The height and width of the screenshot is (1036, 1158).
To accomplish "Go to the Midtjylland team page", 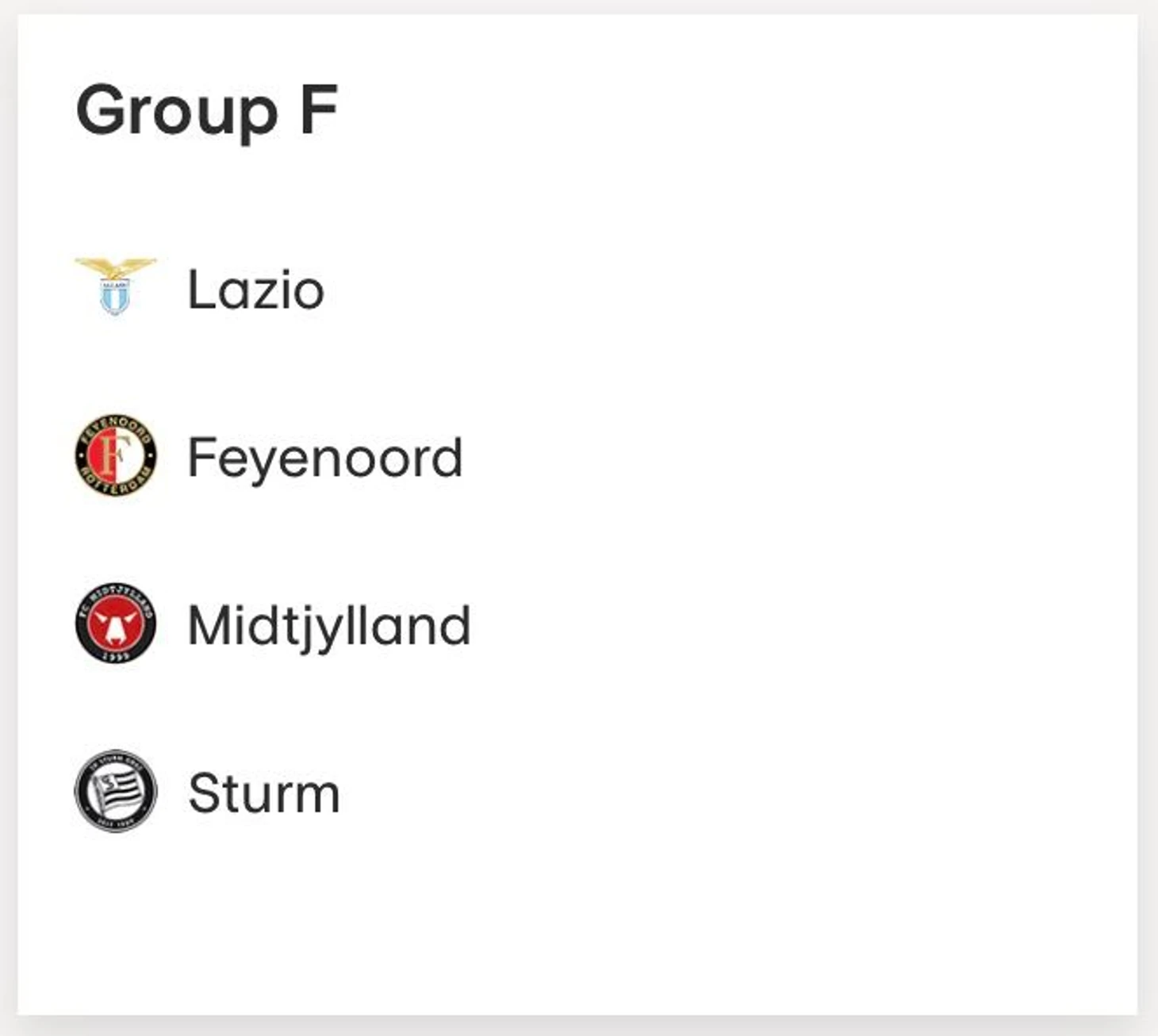I will [329, 627].
